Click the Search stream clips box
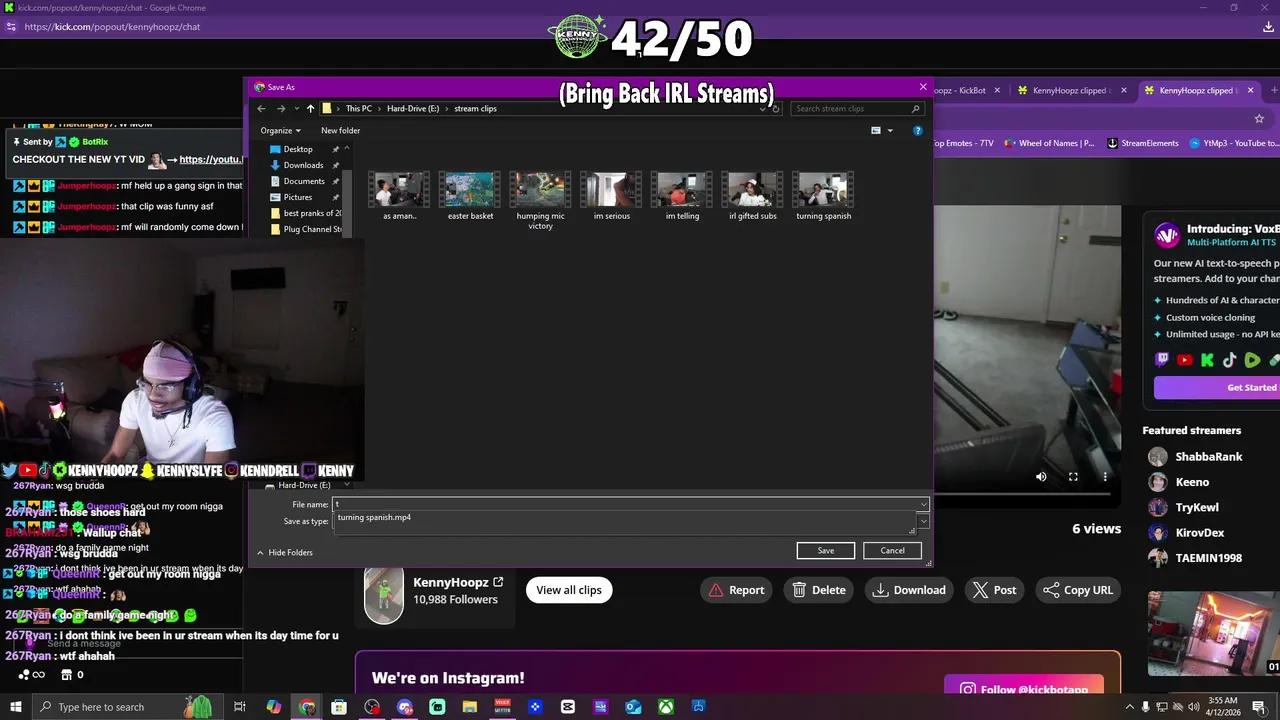 (857, 108)
